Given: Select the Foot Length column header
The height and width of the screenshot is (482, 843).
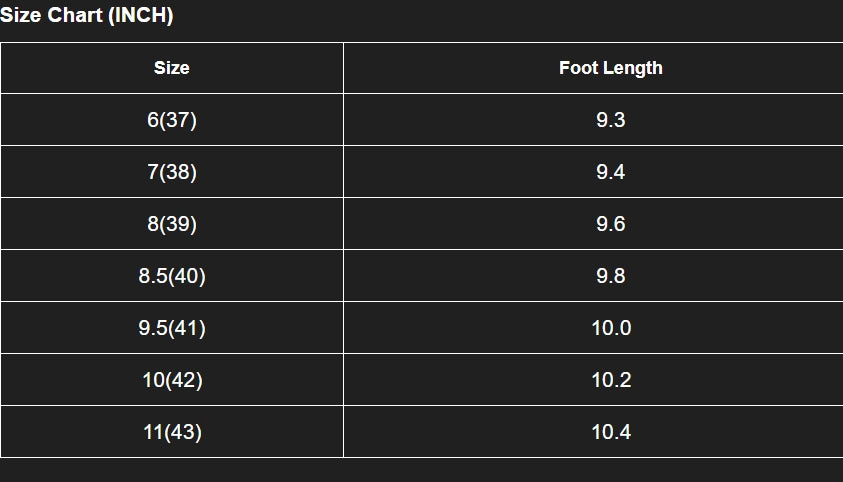Looking at the screenshot, I should [611, 68].
